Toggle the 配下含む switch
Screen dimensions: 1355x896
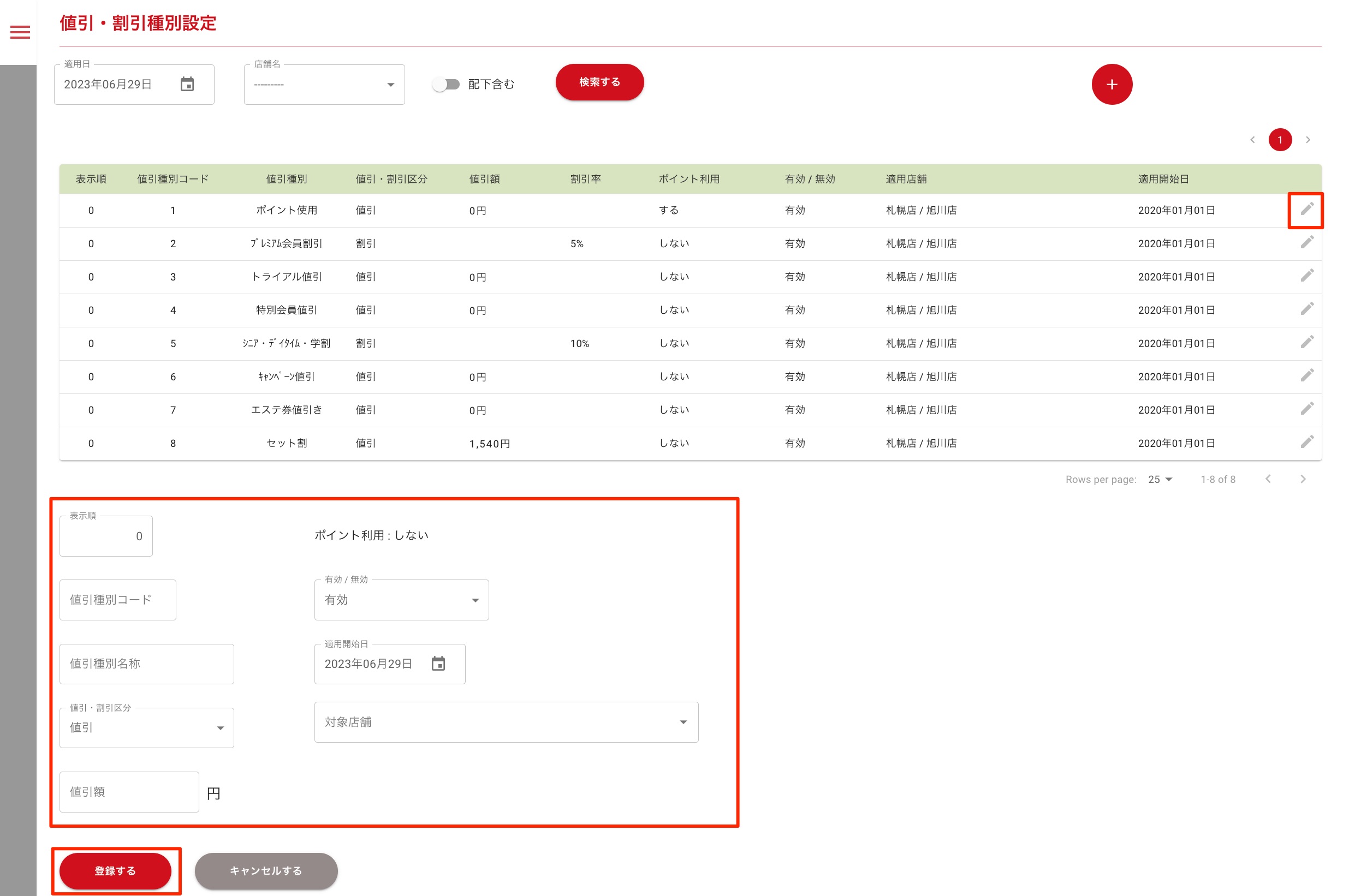click(446, 85)
